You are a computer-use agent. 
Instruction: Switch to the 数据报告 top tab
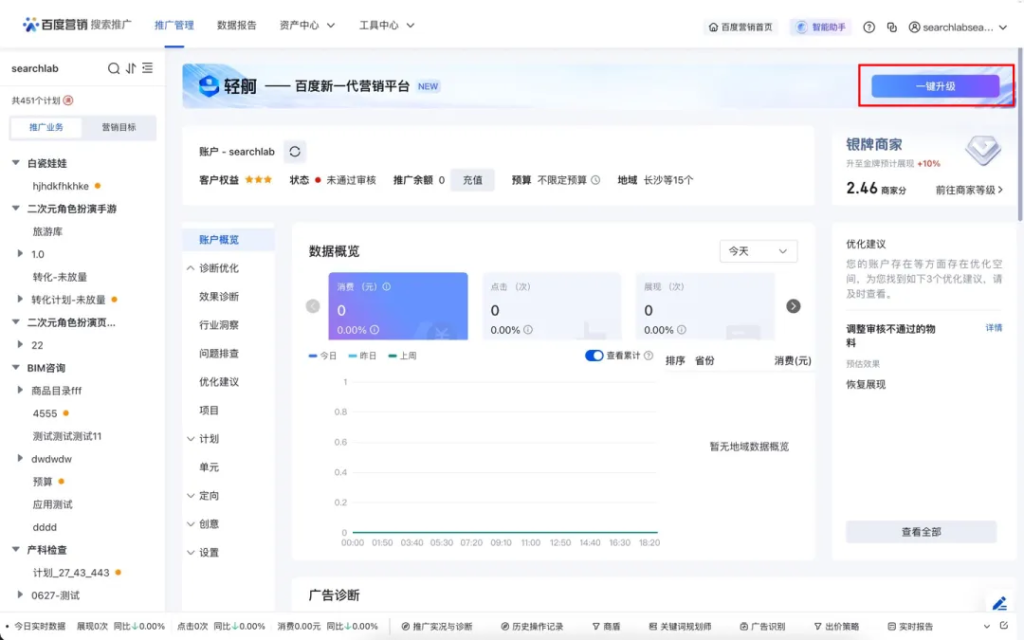[x=236, y=25]
